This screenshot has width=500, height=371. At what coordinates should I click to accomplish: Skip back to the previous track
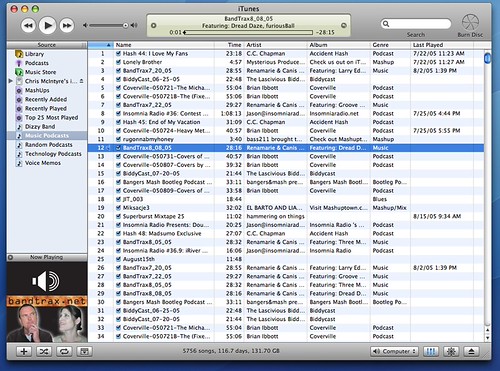click(28, 25)
